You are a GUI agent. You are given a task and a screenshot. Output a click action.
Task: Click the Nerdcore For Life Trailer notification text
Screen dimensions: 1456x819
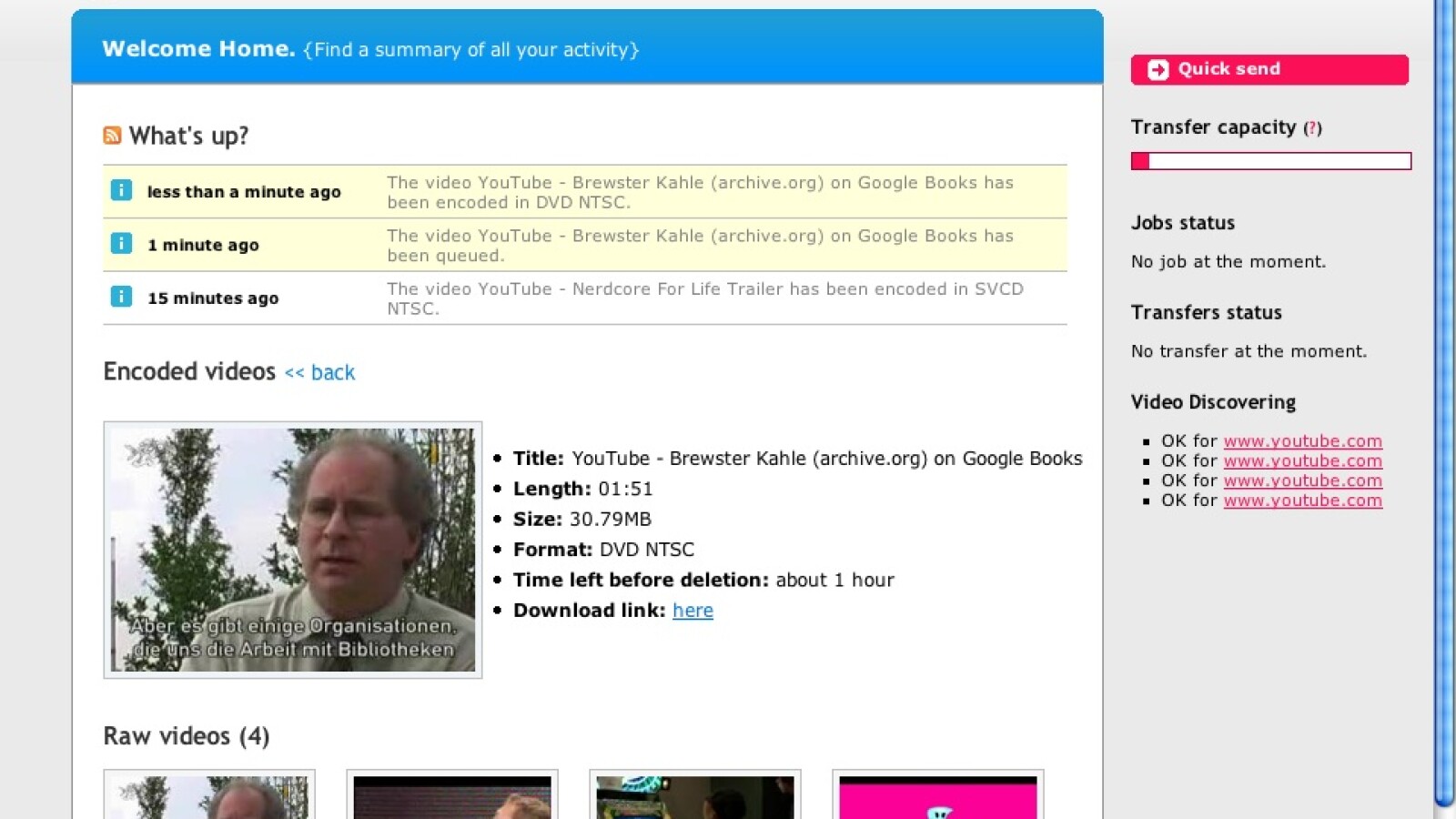point(704,298)
